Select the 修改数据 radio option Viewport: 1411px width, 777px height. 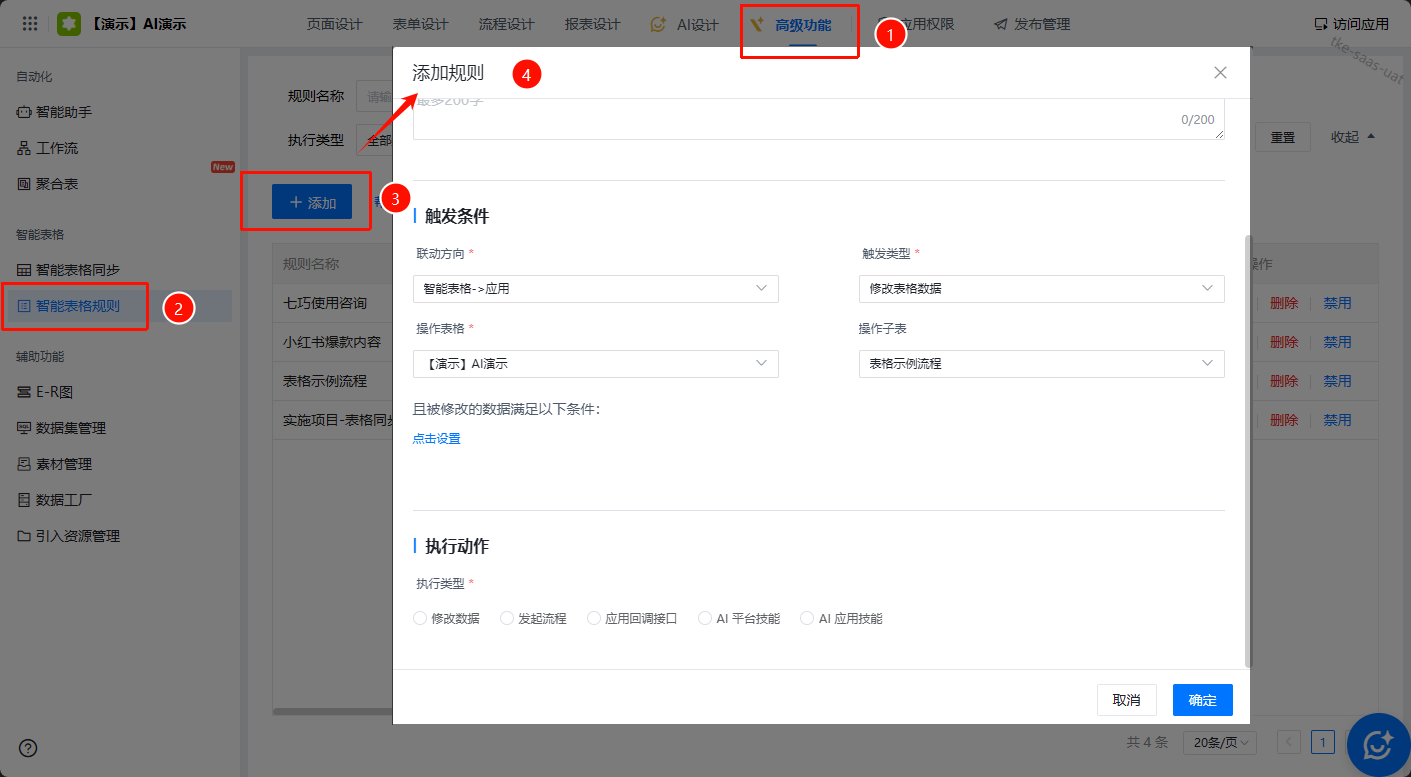tap(420, 619)
